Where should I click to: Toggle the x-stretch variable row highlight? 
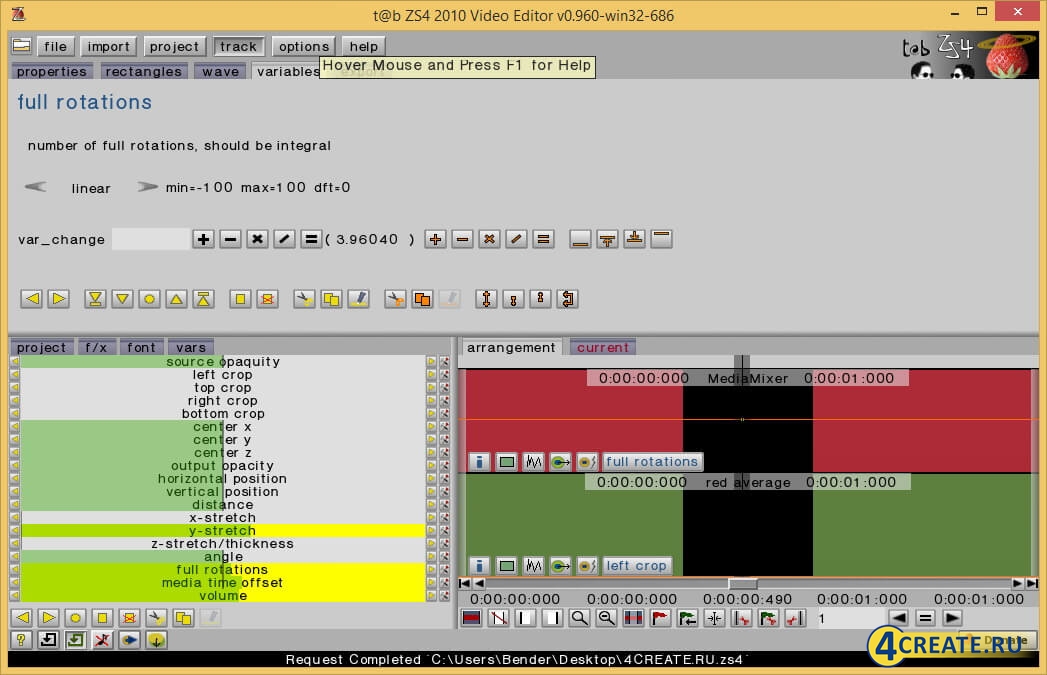pyautogui.click(x=220, y=517)
